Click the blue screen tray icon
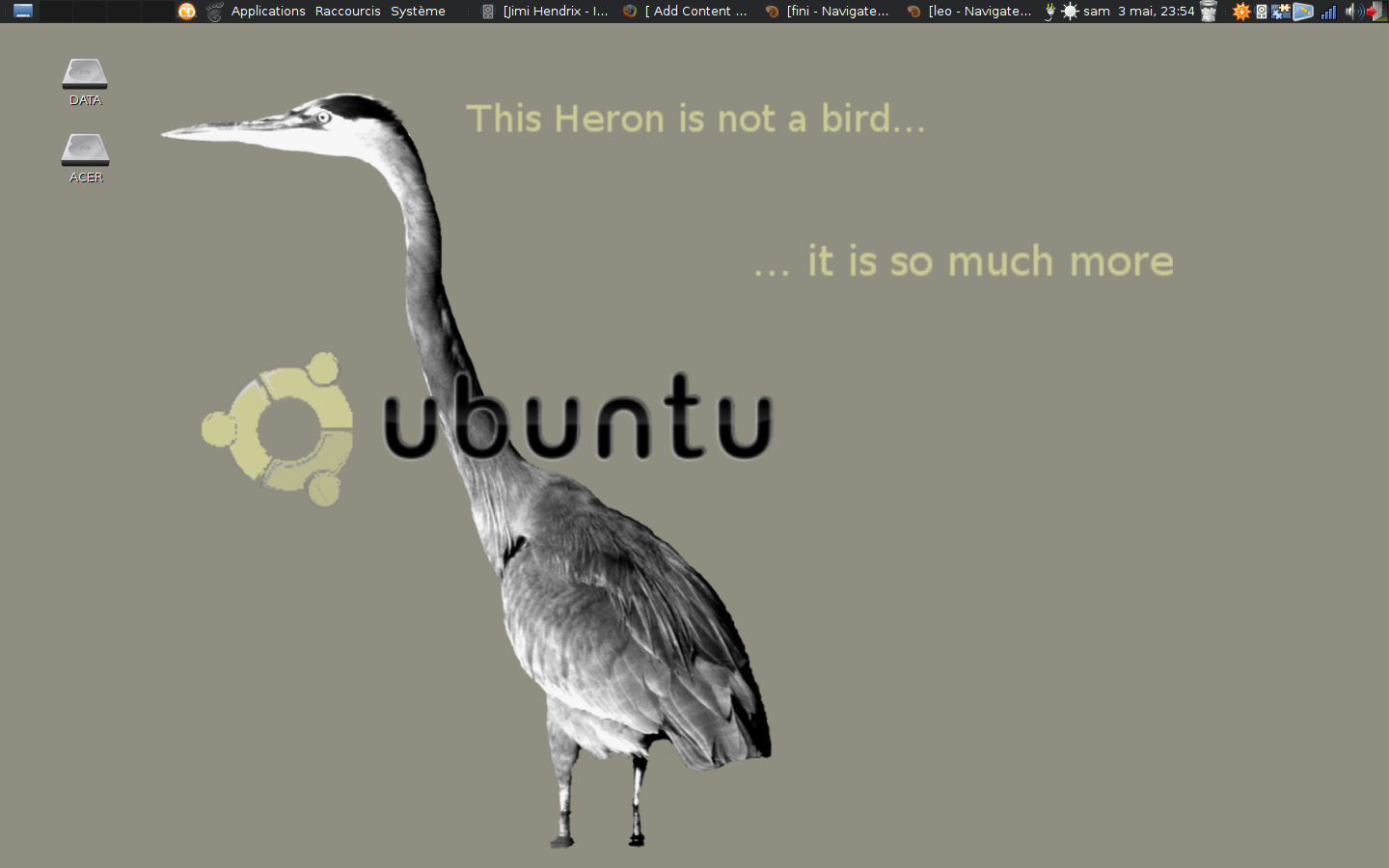1389x868 pixels. [x=1303, y=12]
